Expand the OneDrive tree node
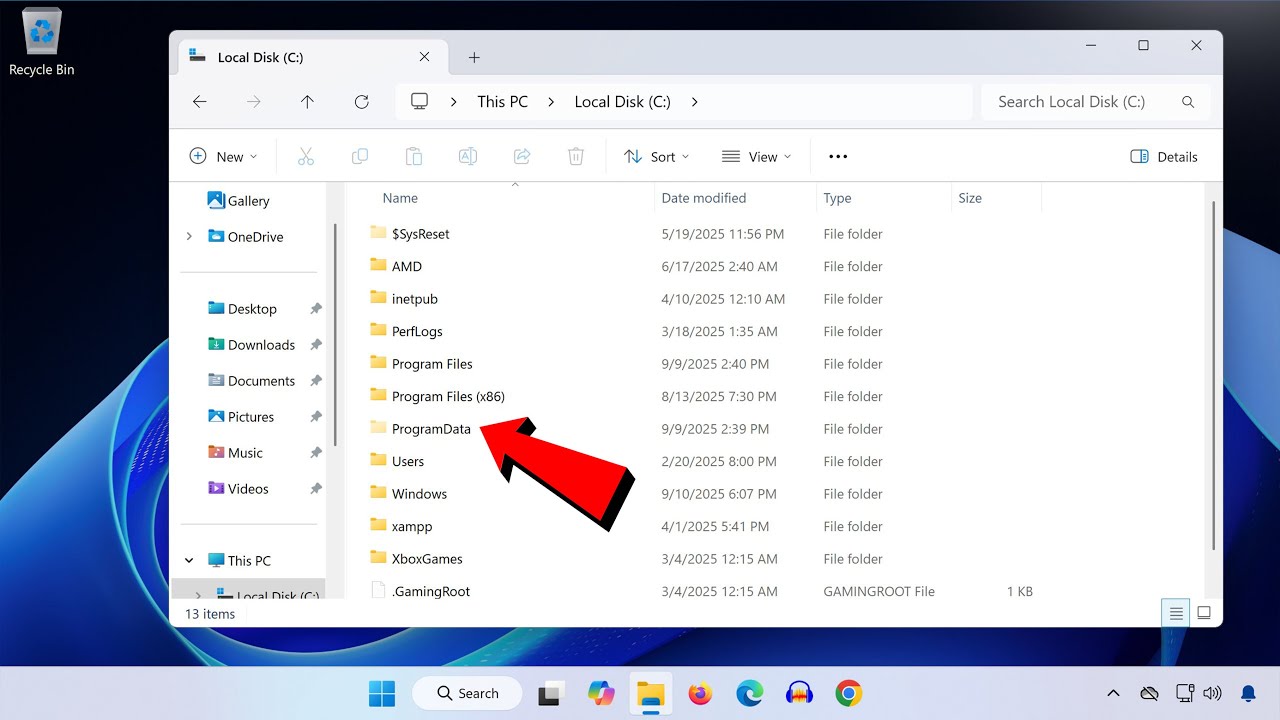The height and width of the screenshot is (720, 1280). tap(189, 237)
